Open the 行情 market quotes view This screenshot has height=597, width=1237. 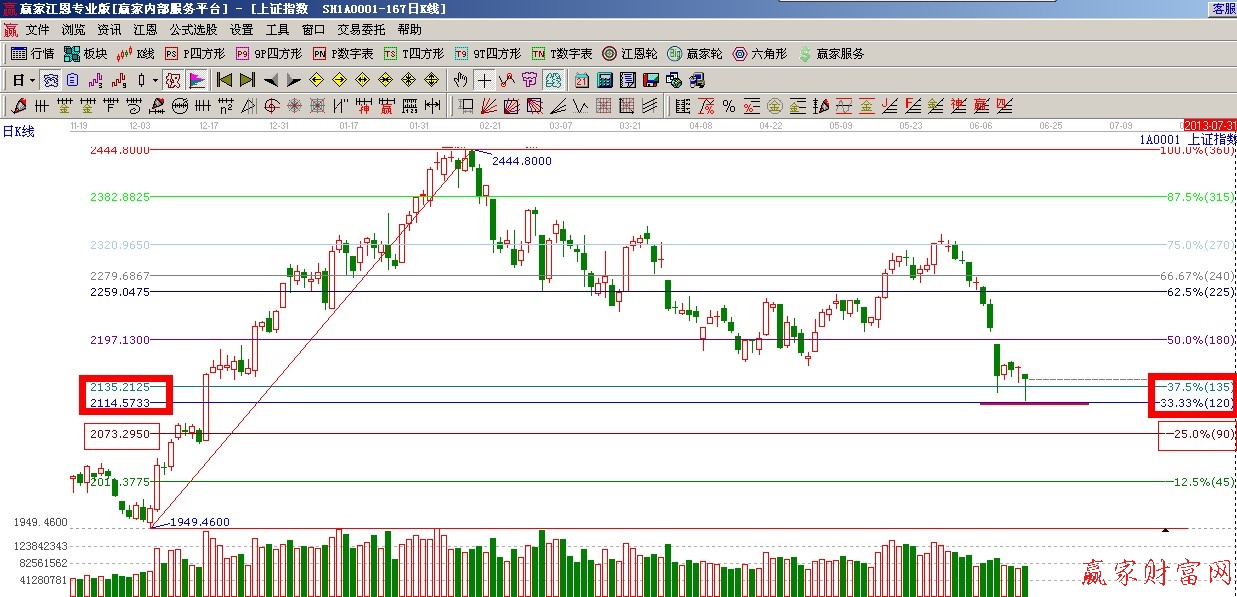(x=32, y=54)
